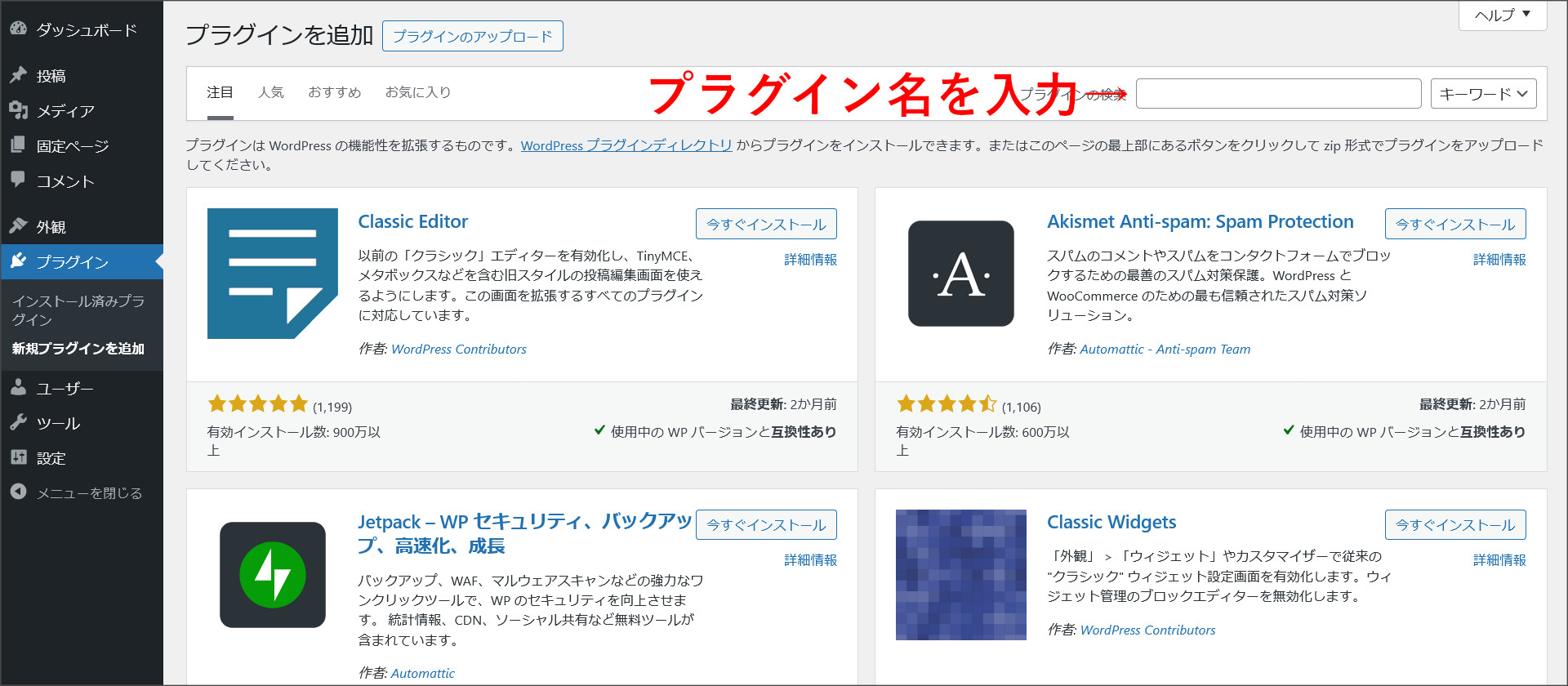Expand the ヘルプ dropdown
Image resolution: width=1568 pixels, height=686 pixels.
click(1503, 15)
